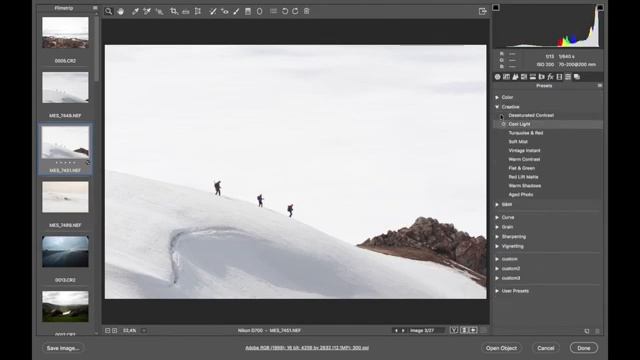Click the Done button

pos(584,348)
